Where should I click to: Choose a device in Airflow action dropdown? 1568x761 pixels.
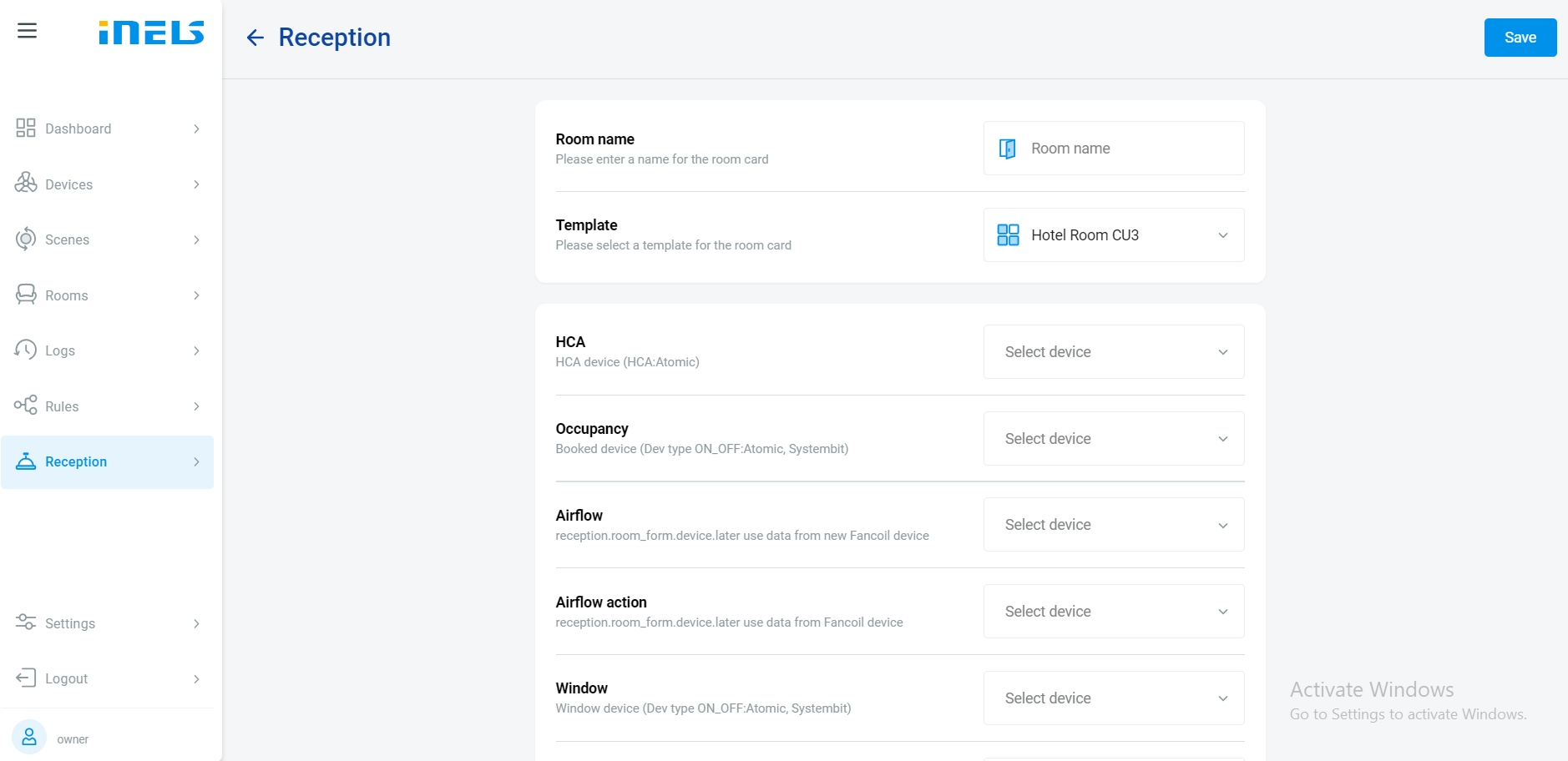1113,612
